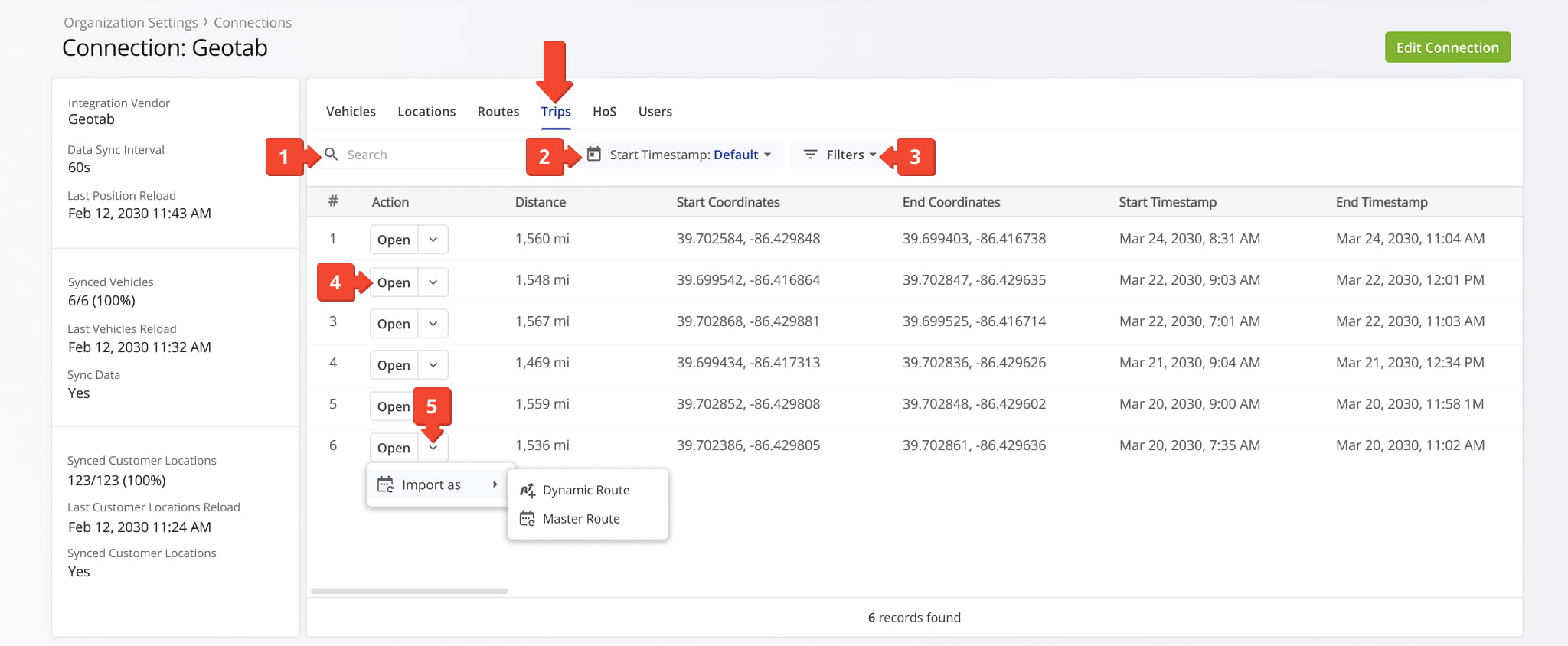Image resolution: width=1568 pixels, height=646 pixels.
Task: Switch to the Vehicles tab
Action: (x=351, y=112)
